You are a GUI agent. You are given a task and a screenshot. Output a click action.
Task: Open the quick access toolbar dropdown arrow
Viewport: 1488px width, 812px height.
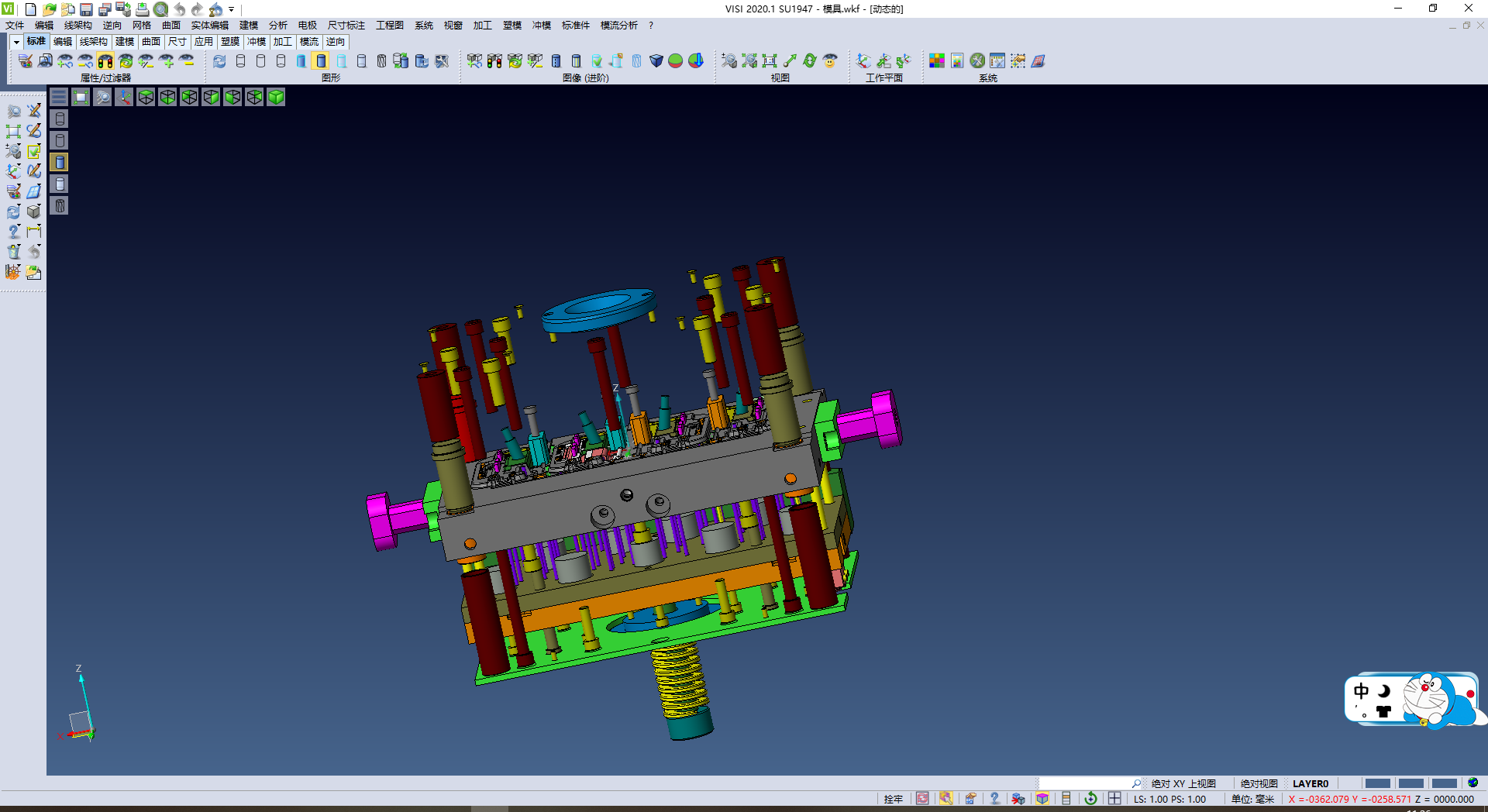pos(231,9)
